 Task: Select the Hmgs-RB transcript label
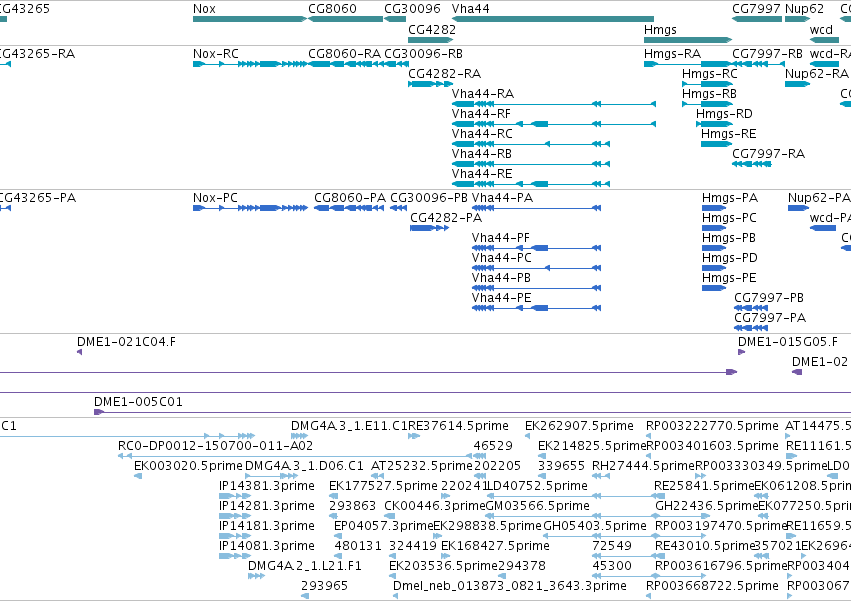(709, 94)
